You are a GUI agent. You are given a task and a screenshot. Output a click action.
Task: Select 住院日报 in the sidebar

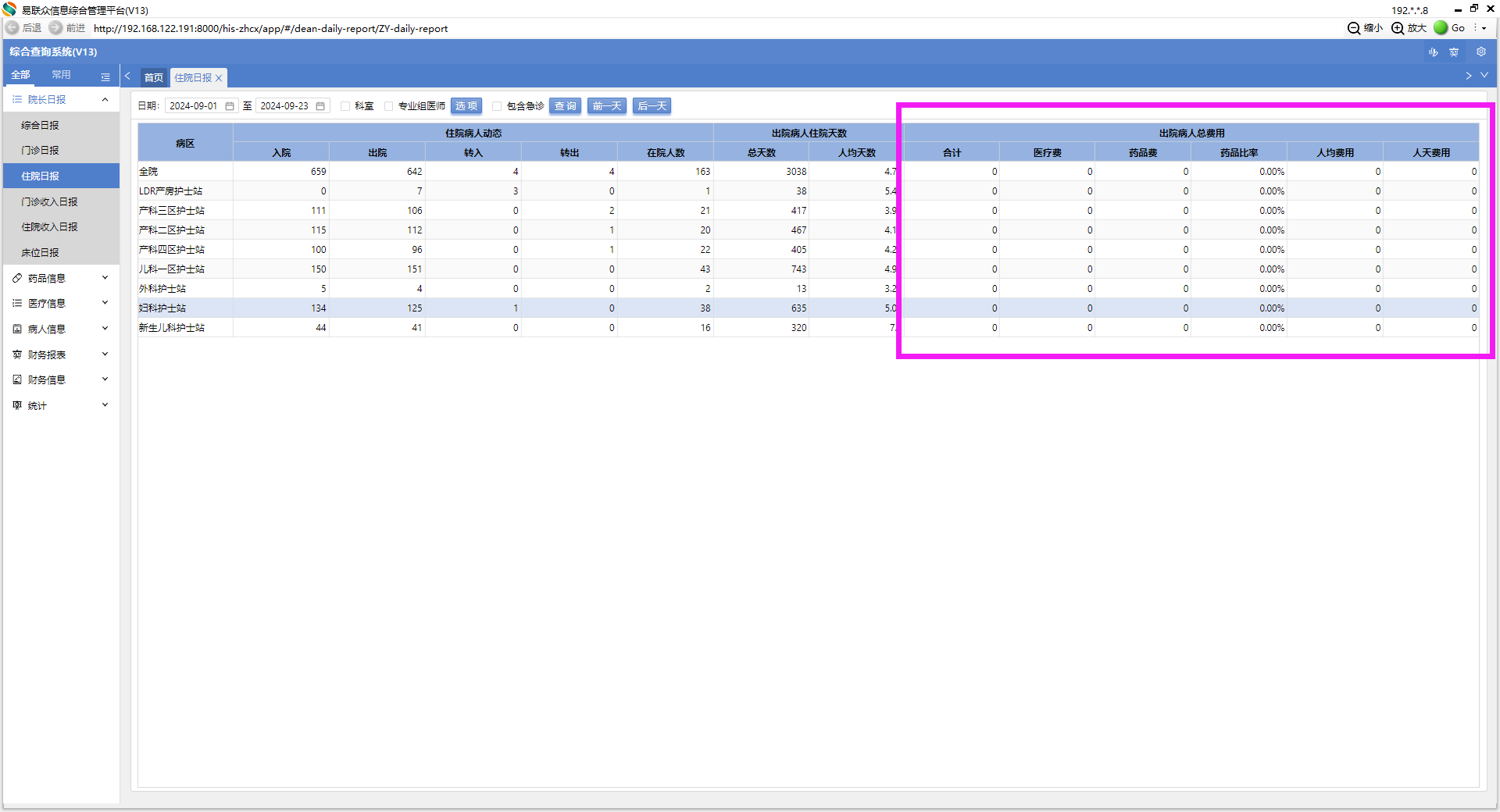coord(61,176)
